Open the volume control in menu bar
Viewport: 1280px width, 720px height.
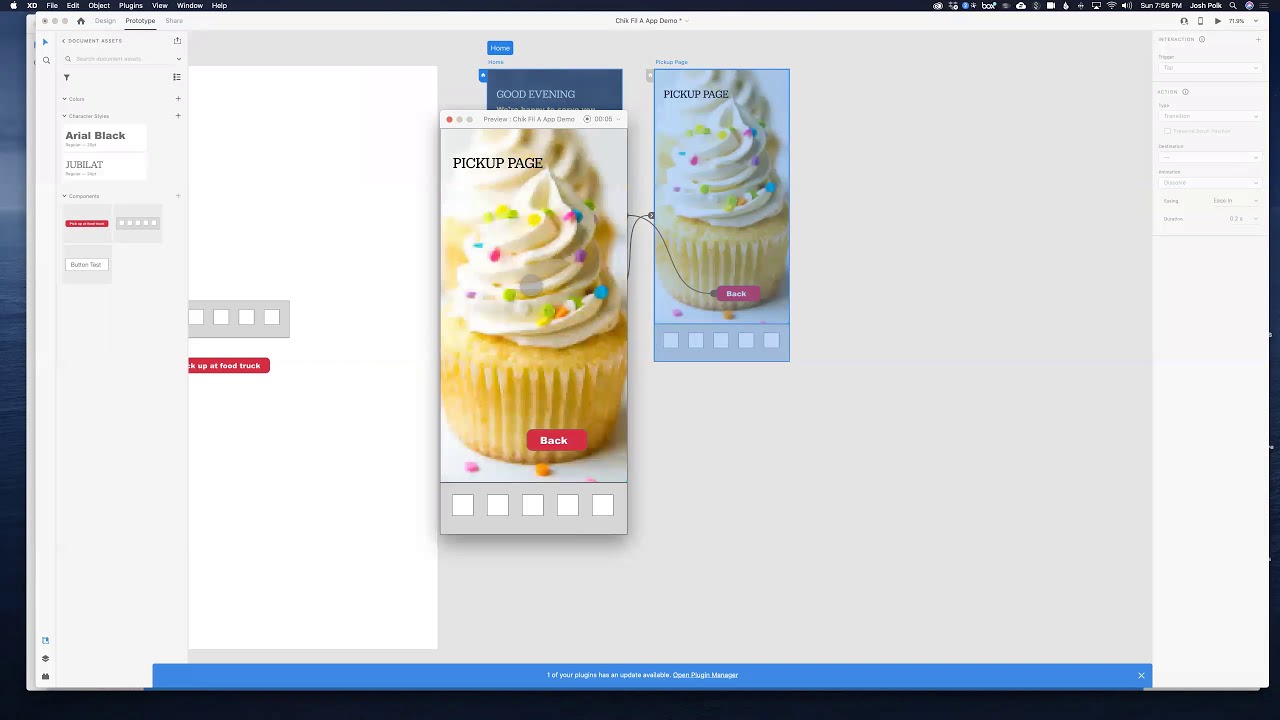(1127, 6)
